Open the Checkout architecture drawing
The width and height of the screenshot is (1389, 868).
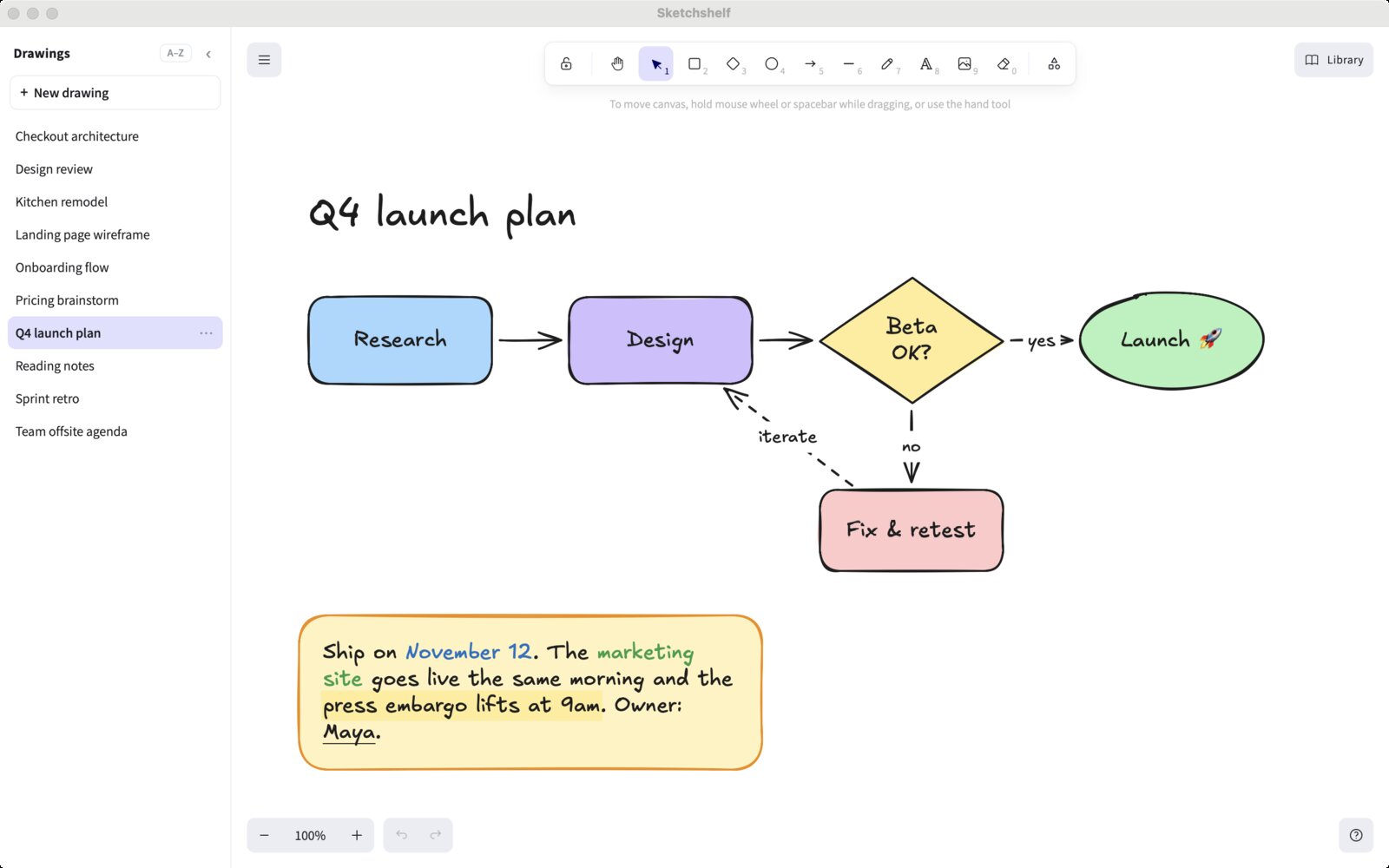point(115,136)
